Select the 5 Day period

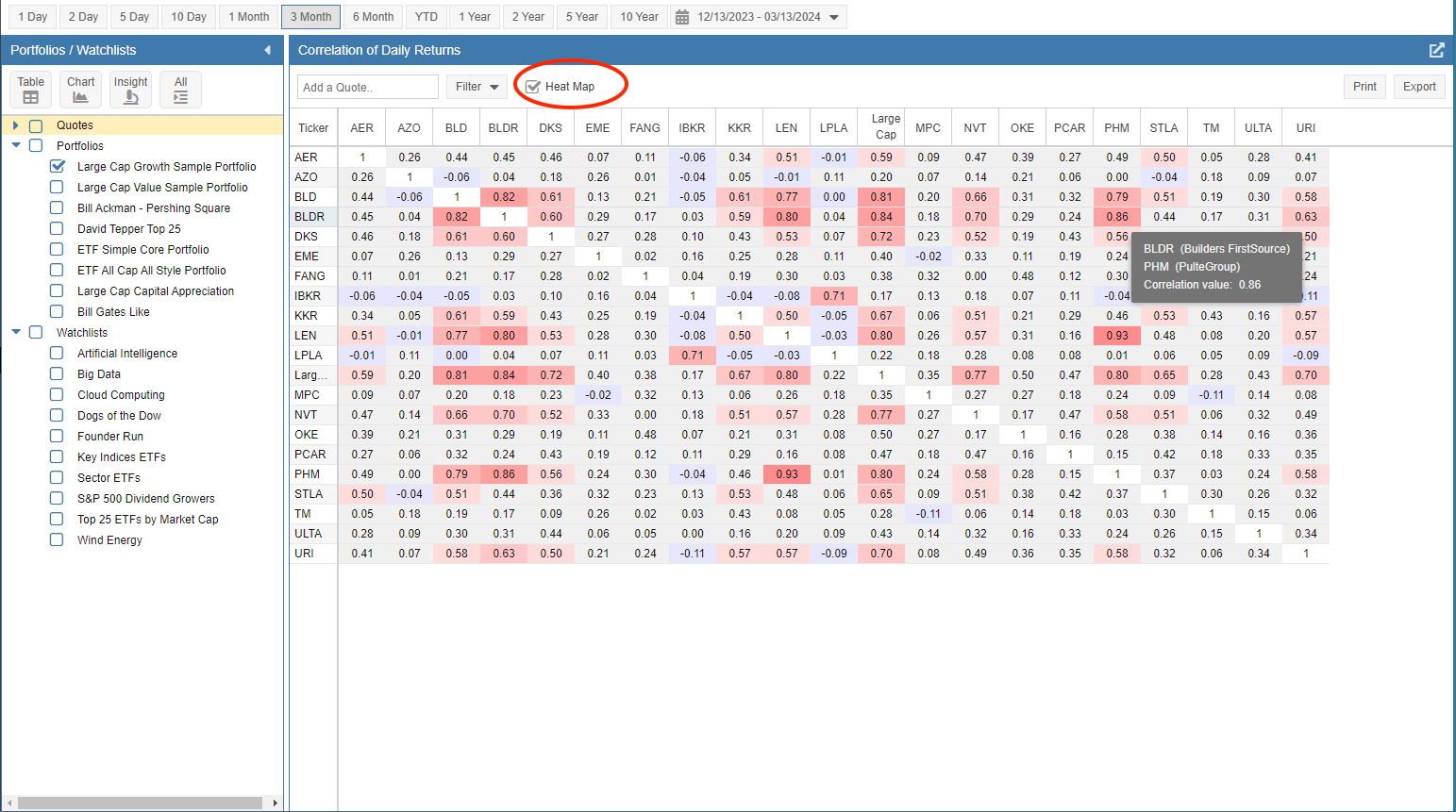coord(135,17)
